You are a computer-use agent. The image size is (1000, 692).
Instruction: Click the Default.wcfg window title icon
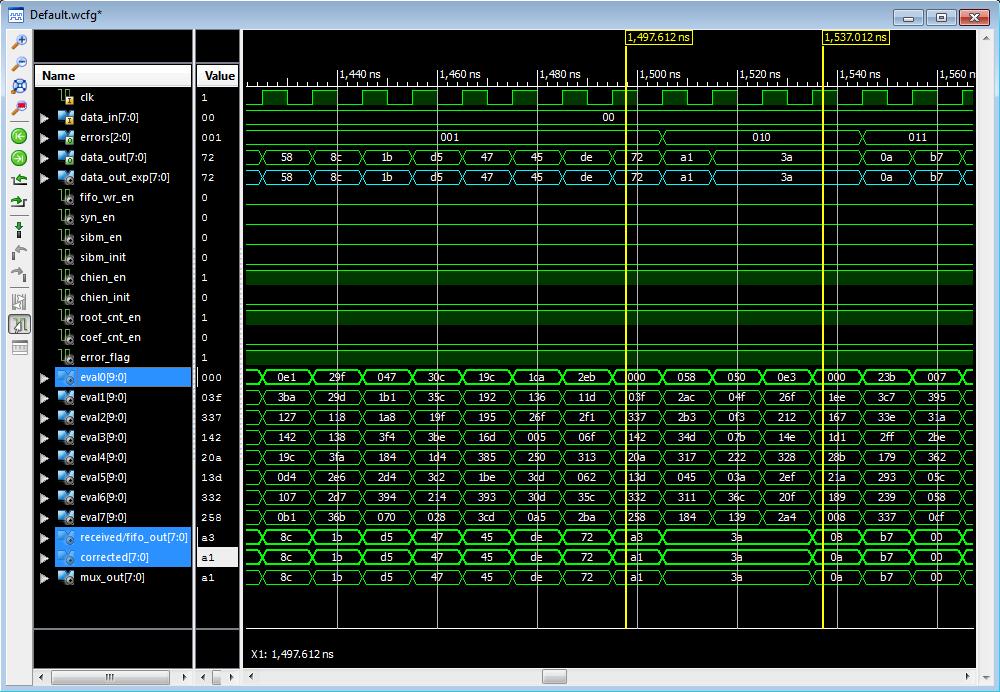click(16, 15)
